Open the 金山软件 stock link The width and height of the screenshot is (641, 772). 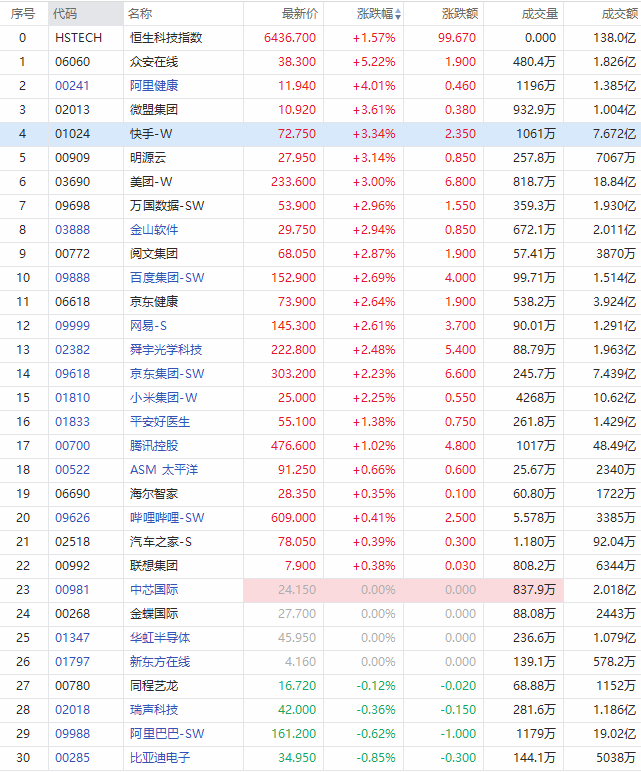point(154,229)
